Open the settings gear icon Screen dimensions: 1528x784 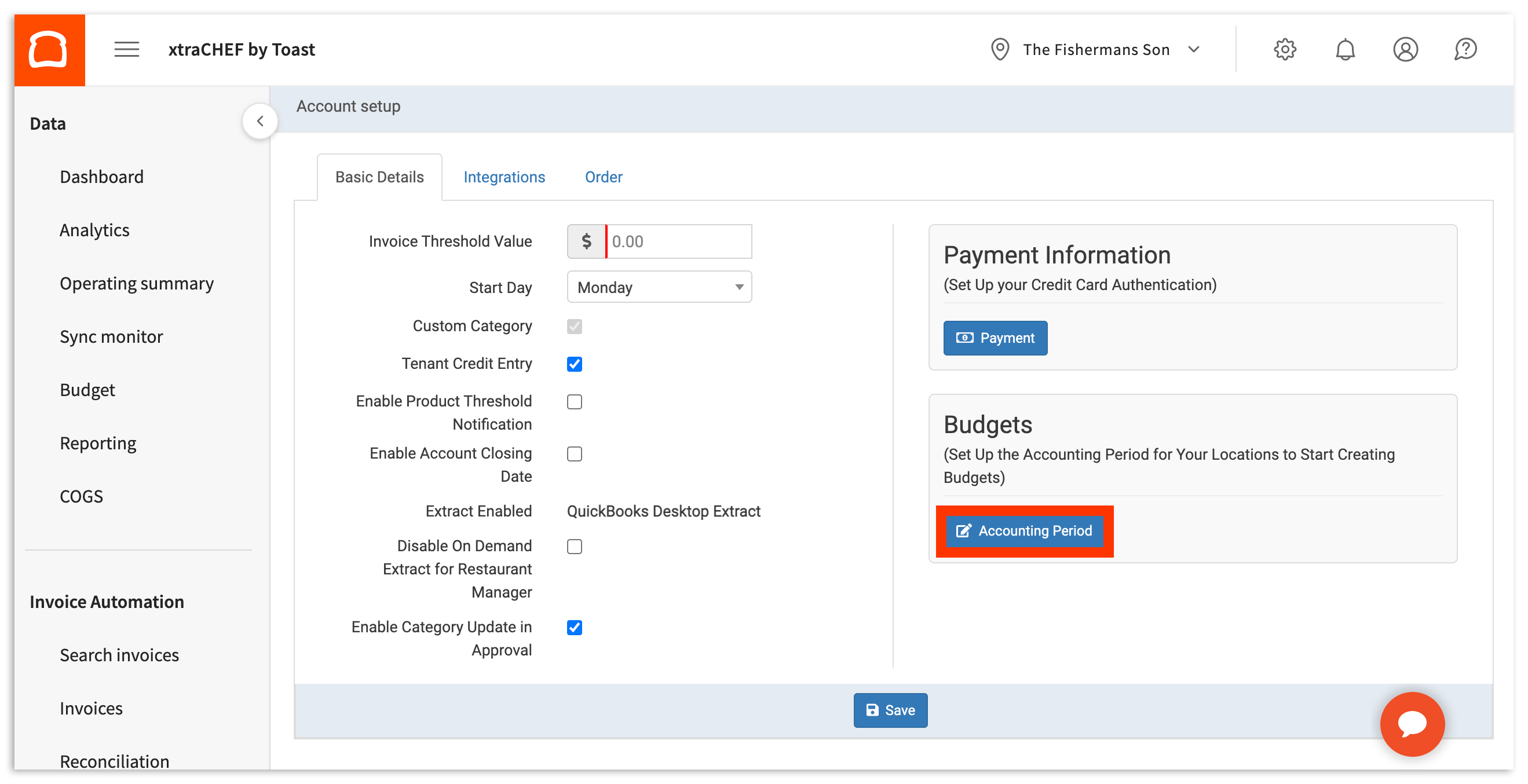pos(1285,49)
